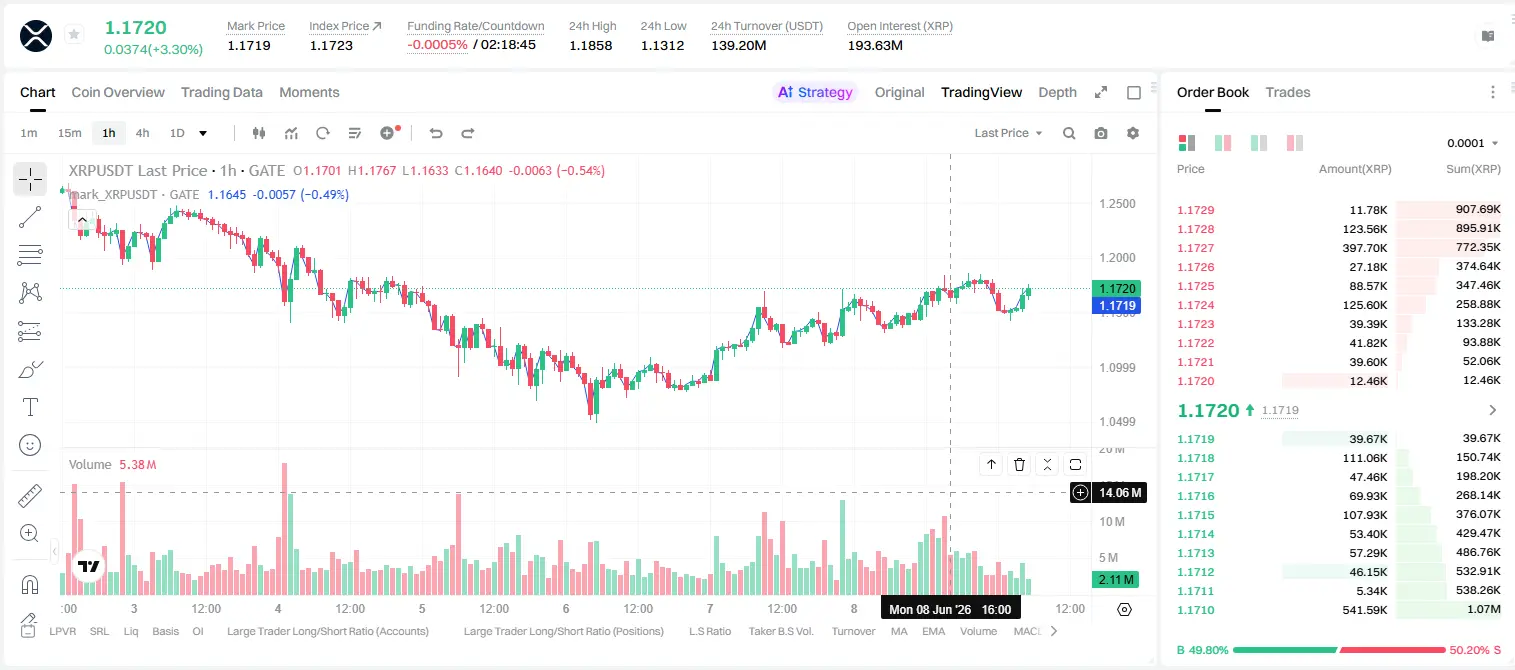Click the 1.1727 ask price row

pos(1338,248)
